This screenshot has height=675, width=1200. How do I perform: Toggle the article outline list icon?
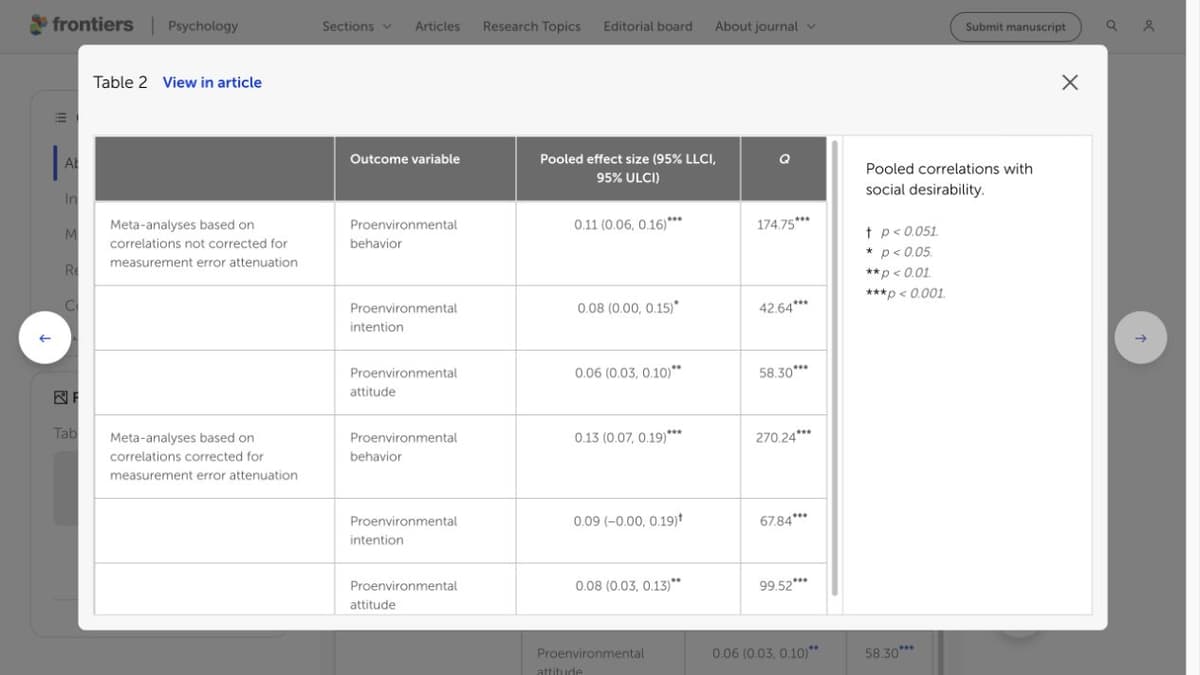tap(60, 117)
